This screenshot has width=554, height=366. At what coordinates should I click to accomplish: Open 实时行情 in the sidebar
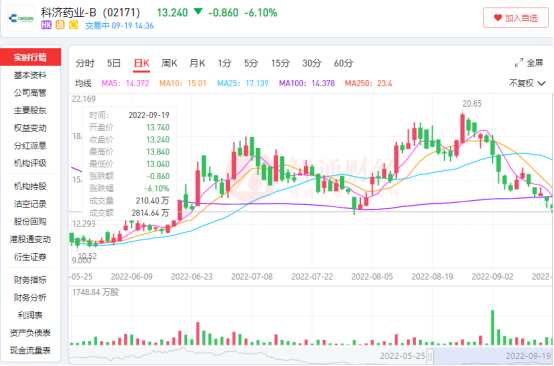click(x=30, y=57)
